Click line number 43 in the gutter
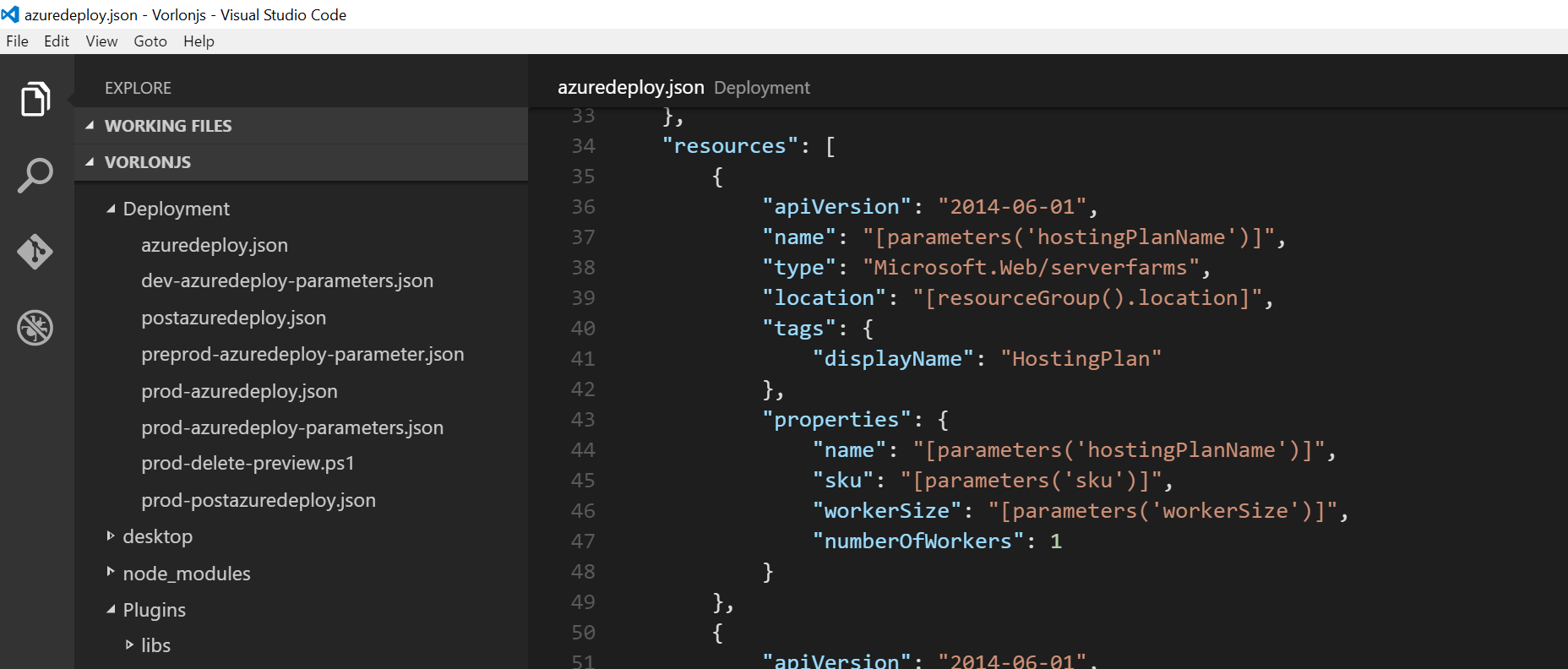Image resolution: width=1568 pixels, height=669 pixels. [583, 420]
